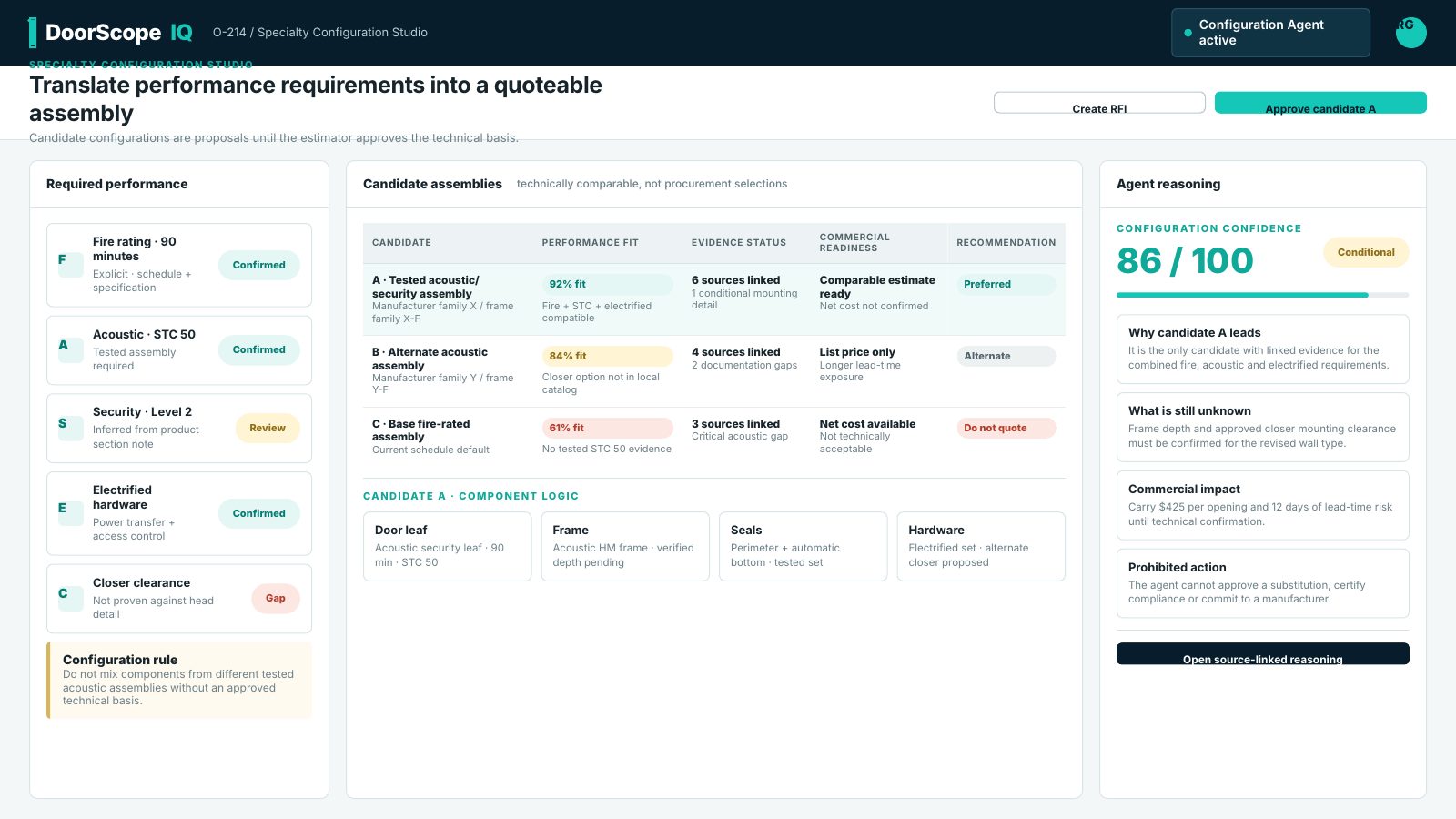Click the What is still unknown card
The height and width of the screenshot is (819, 1456).
point(1263,427)
